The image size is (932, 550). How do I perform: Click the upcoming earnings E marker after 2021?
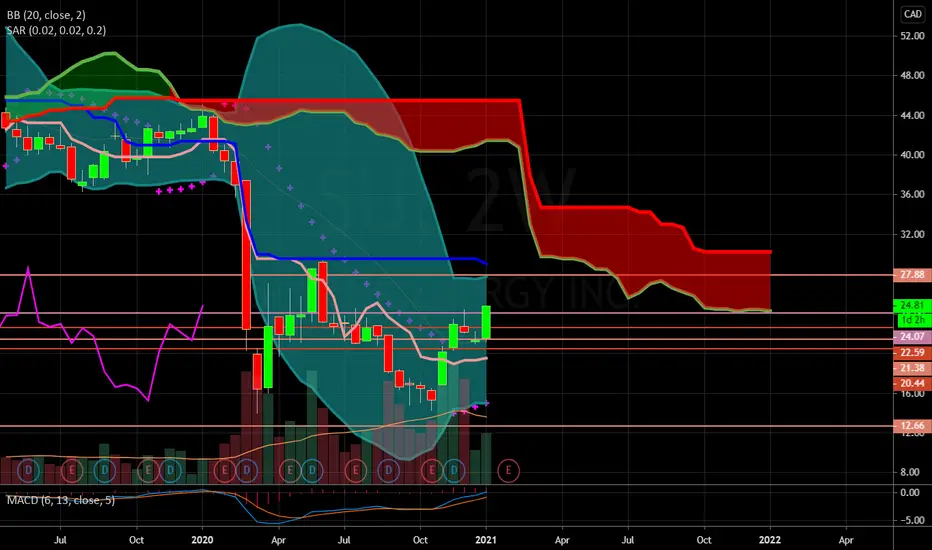point(508,470)
